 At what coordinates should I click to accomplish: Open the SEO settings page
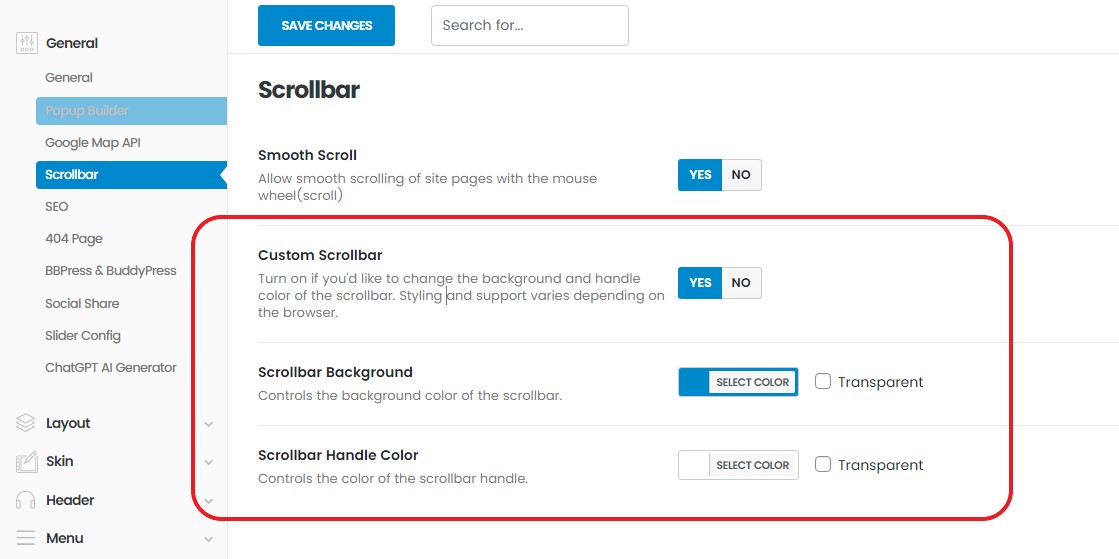[57, 207]
